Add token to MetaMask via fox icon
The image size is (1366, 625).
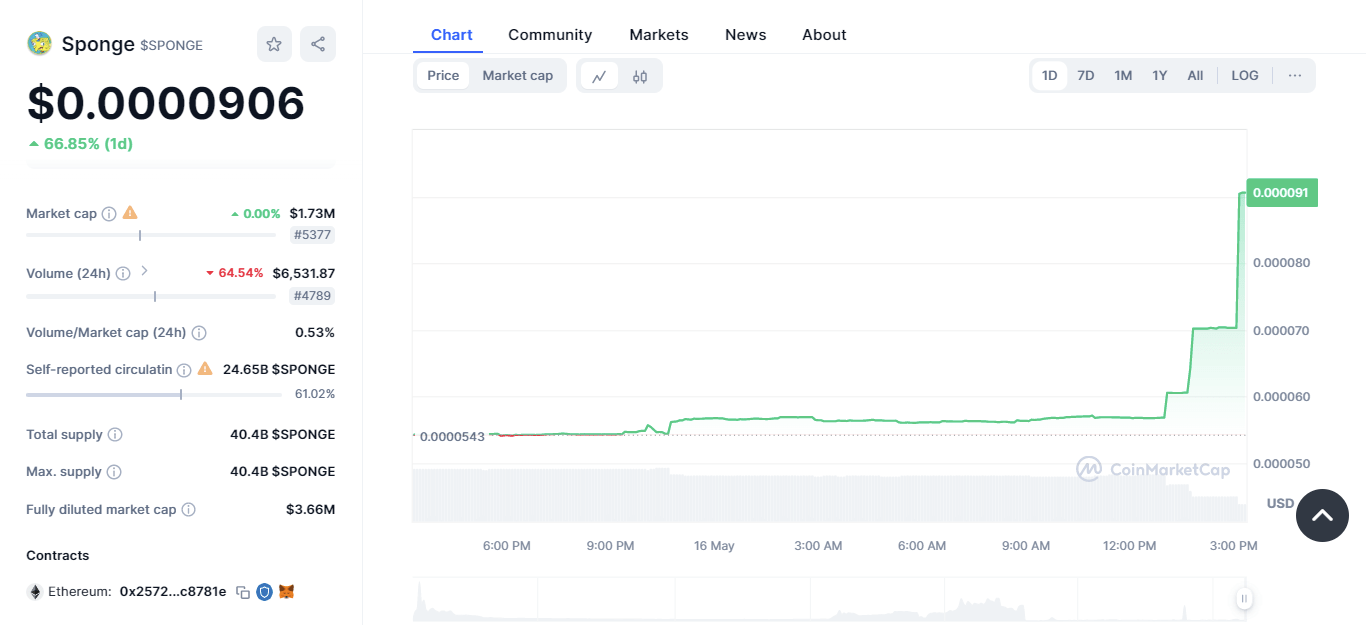tap(286, 592)
